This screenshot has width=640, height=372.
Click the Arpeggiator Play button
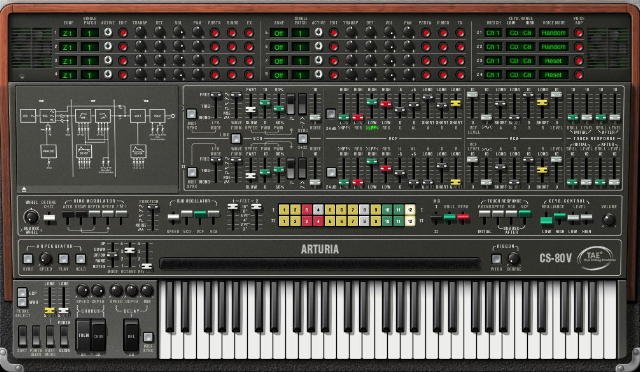coord(63,259)
